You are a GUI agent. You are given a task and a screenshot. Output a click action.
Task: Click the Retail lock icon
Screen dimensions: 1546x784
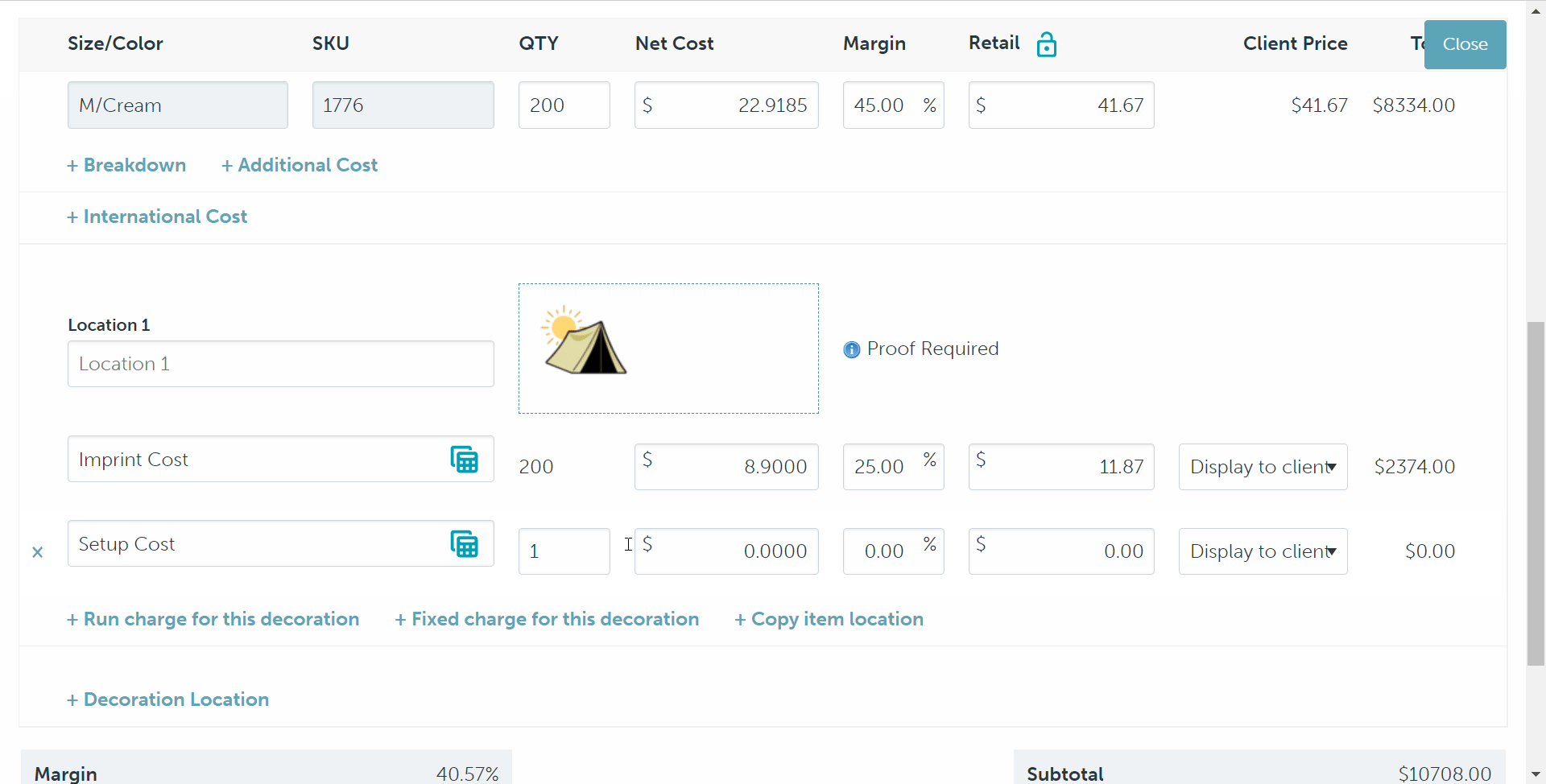[1046, 44]
